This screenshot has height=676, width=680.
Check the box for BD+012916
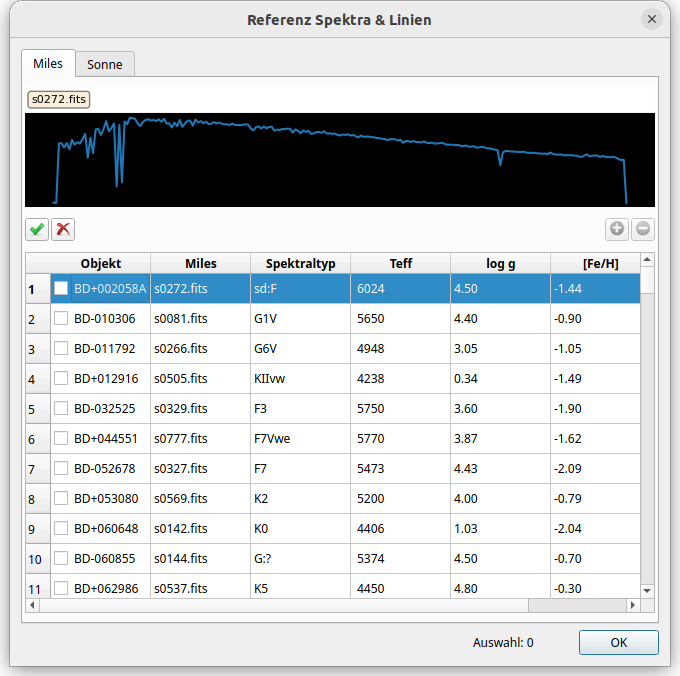click(61, 378)
